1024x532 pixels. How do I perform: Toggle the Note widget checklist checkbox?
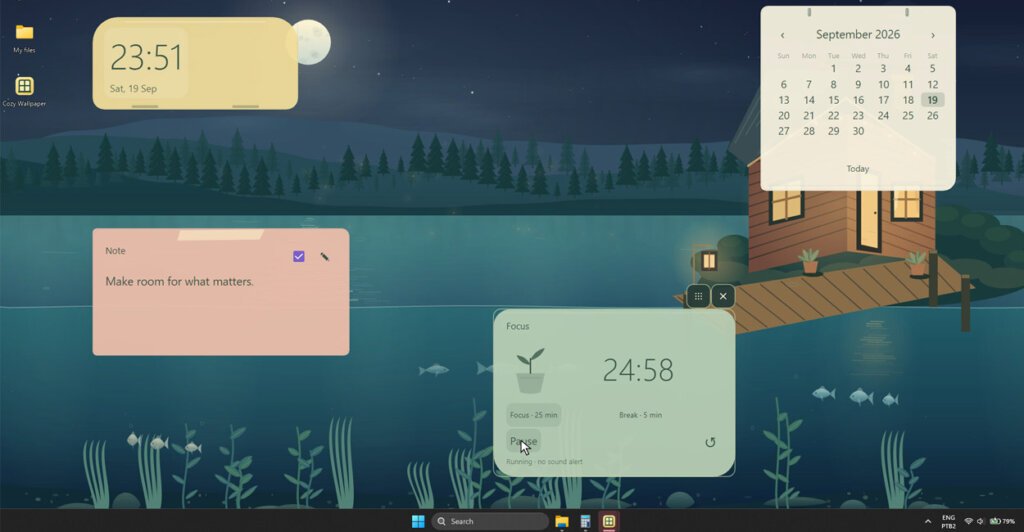click(298, 257)
